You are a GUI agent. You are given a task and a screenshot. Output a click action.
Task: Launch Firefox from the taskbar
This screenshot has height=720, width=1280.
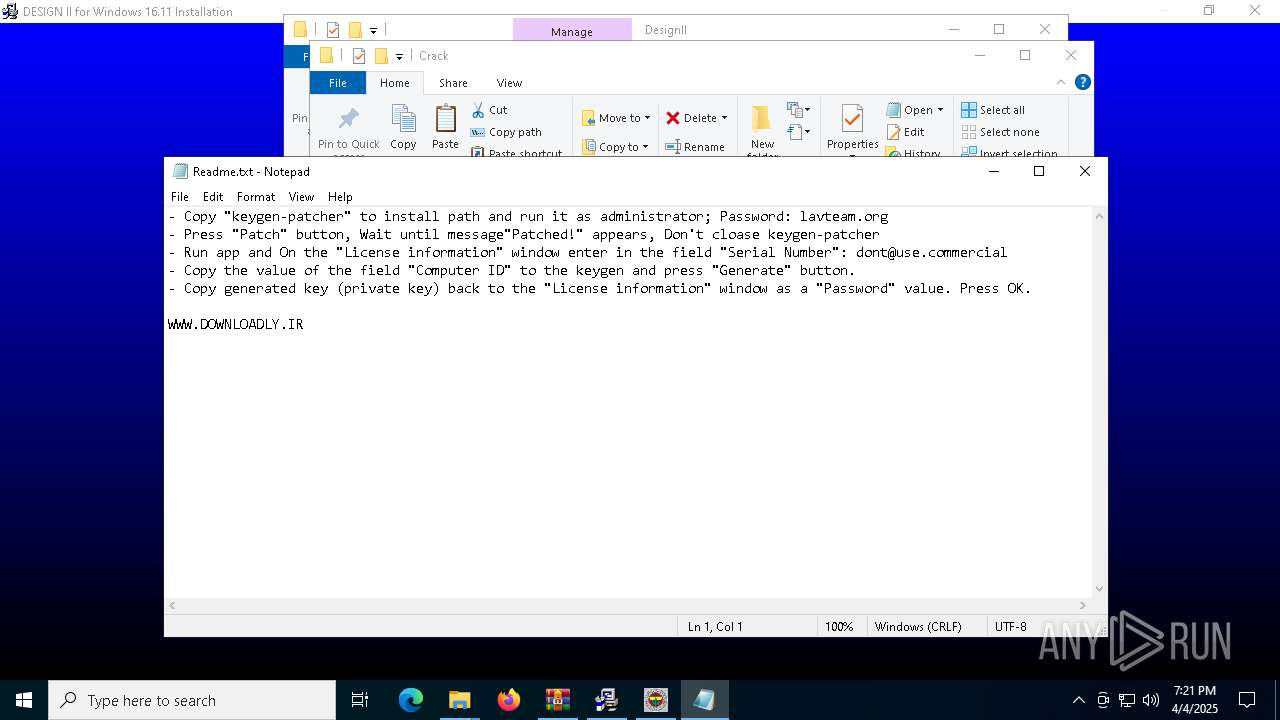(x=509, y=700)
